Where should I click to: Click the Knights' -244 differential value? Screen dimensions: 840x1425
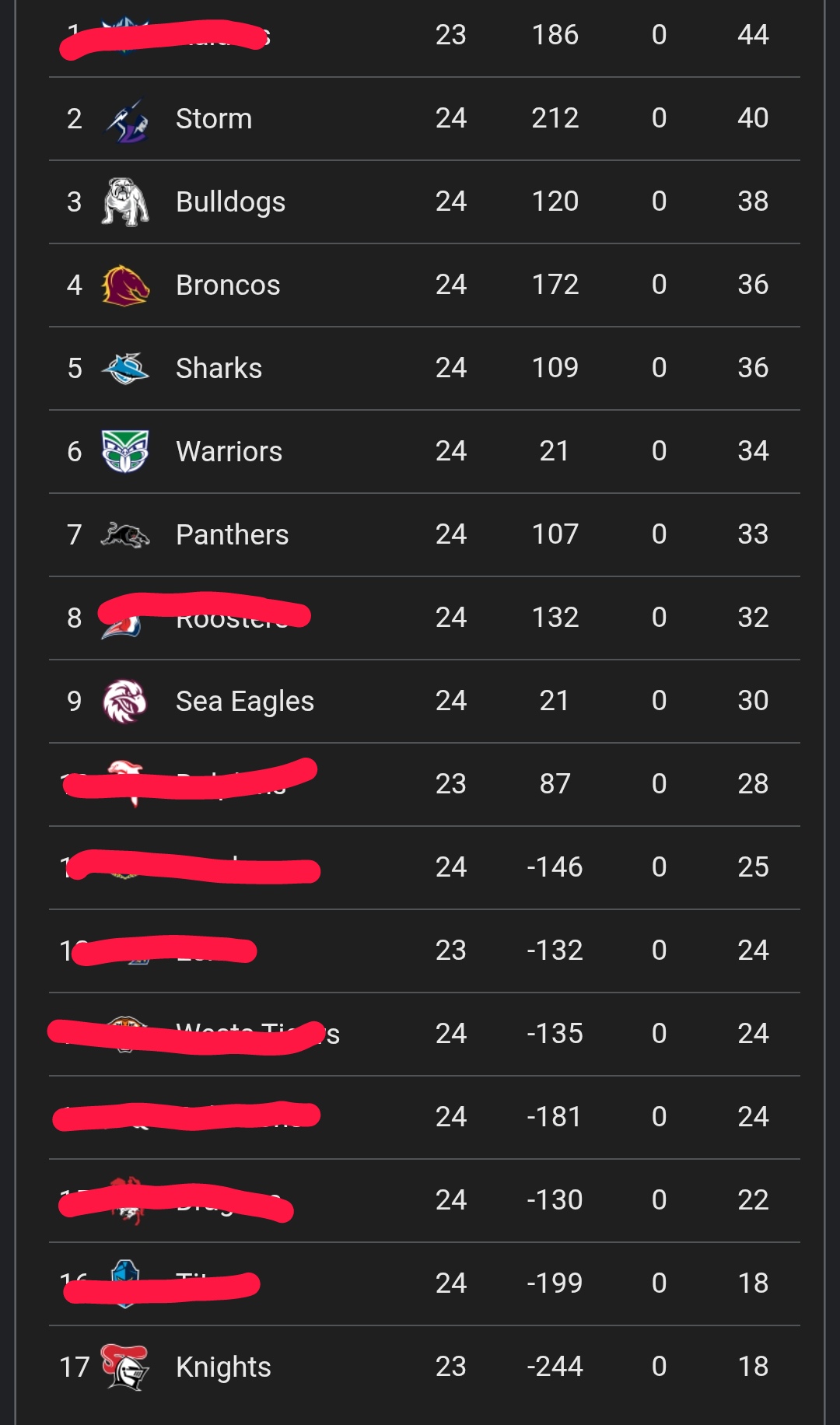coord(555,1367)
